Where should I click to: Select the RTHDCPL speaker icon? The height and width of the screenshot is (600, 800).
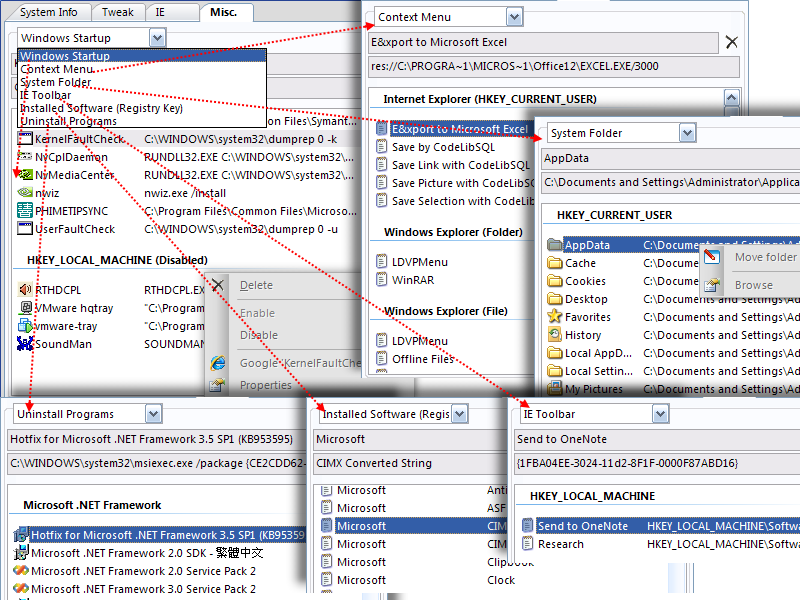pyautogui.click(x=25, y=290)
